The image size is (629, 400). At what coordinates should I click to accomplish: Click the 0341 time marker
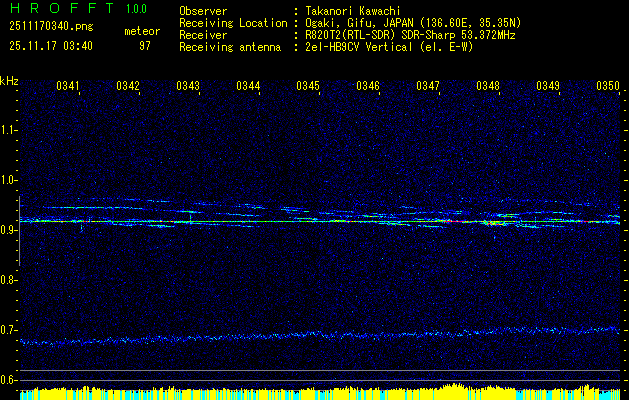click(69, 87)
